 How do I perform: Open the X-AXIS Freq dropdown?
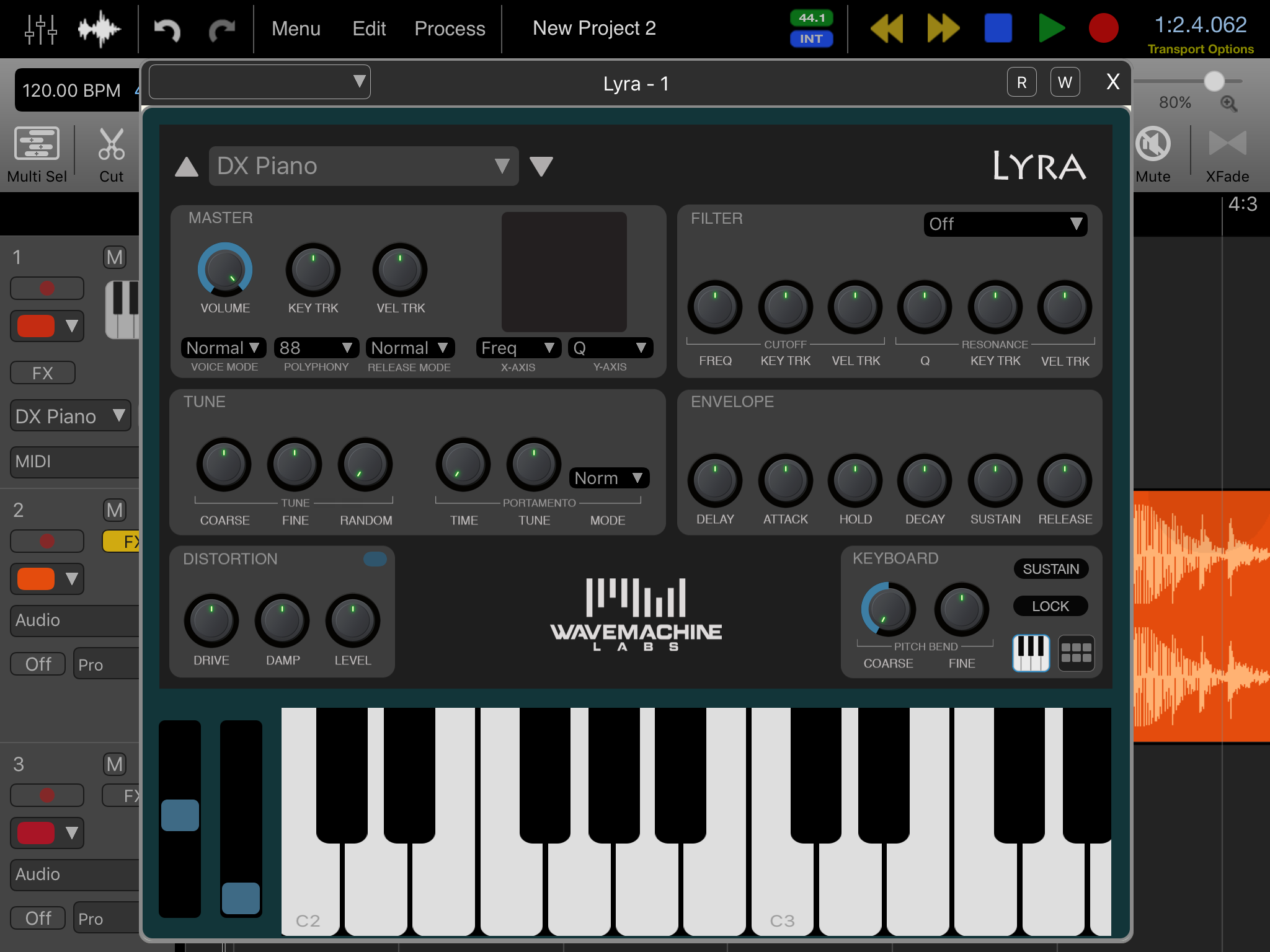518,348
